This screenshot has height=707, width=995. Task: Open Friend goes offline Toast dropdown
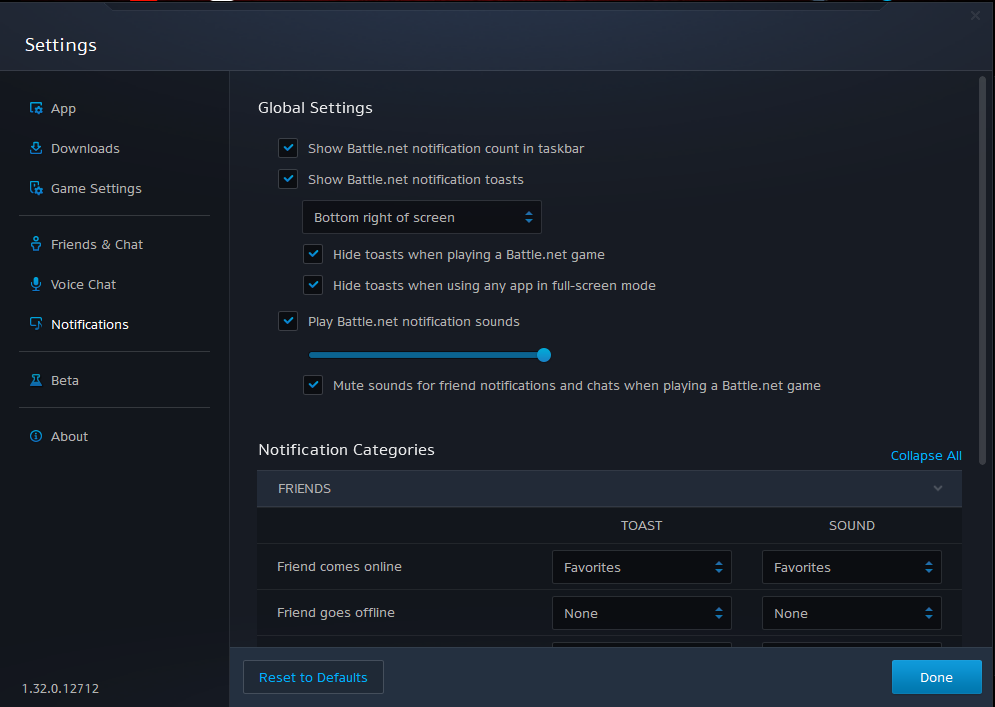(642, 613)
